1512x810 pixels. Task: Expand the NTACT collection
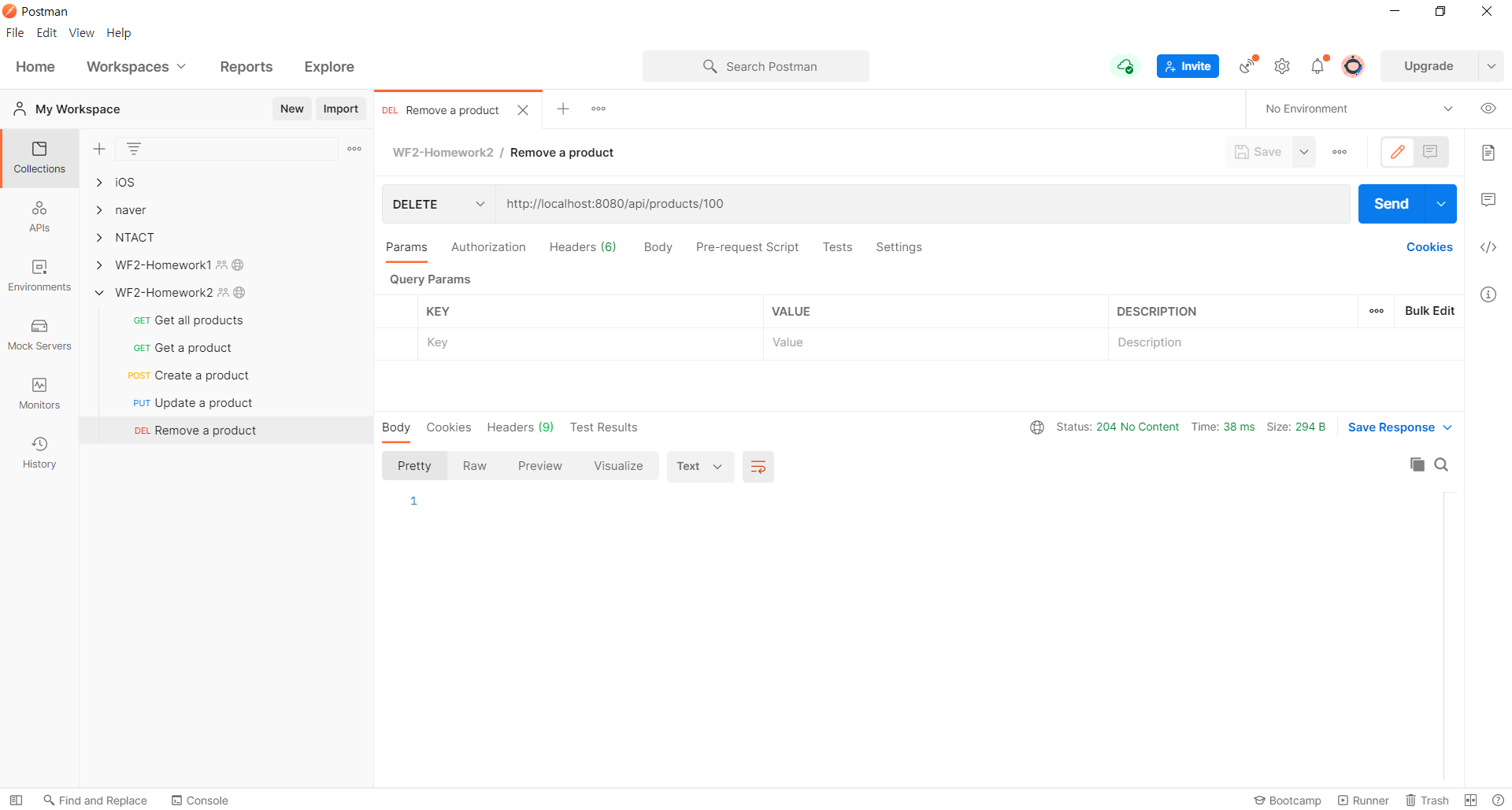coord(99,238)
